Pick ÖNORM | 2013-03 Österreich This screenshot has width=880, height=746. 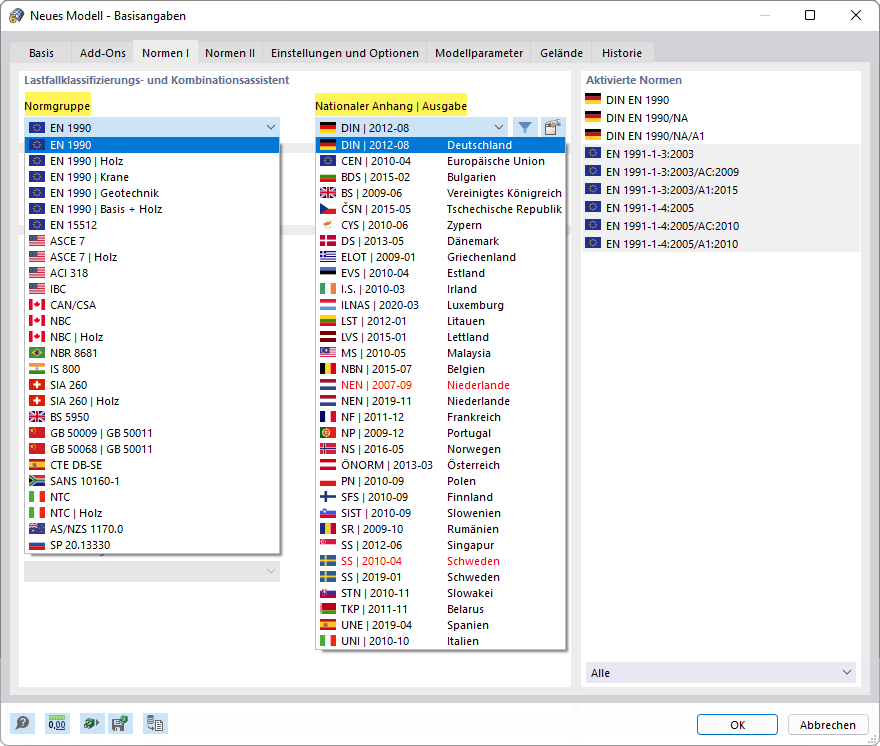(x=441, y=465)
